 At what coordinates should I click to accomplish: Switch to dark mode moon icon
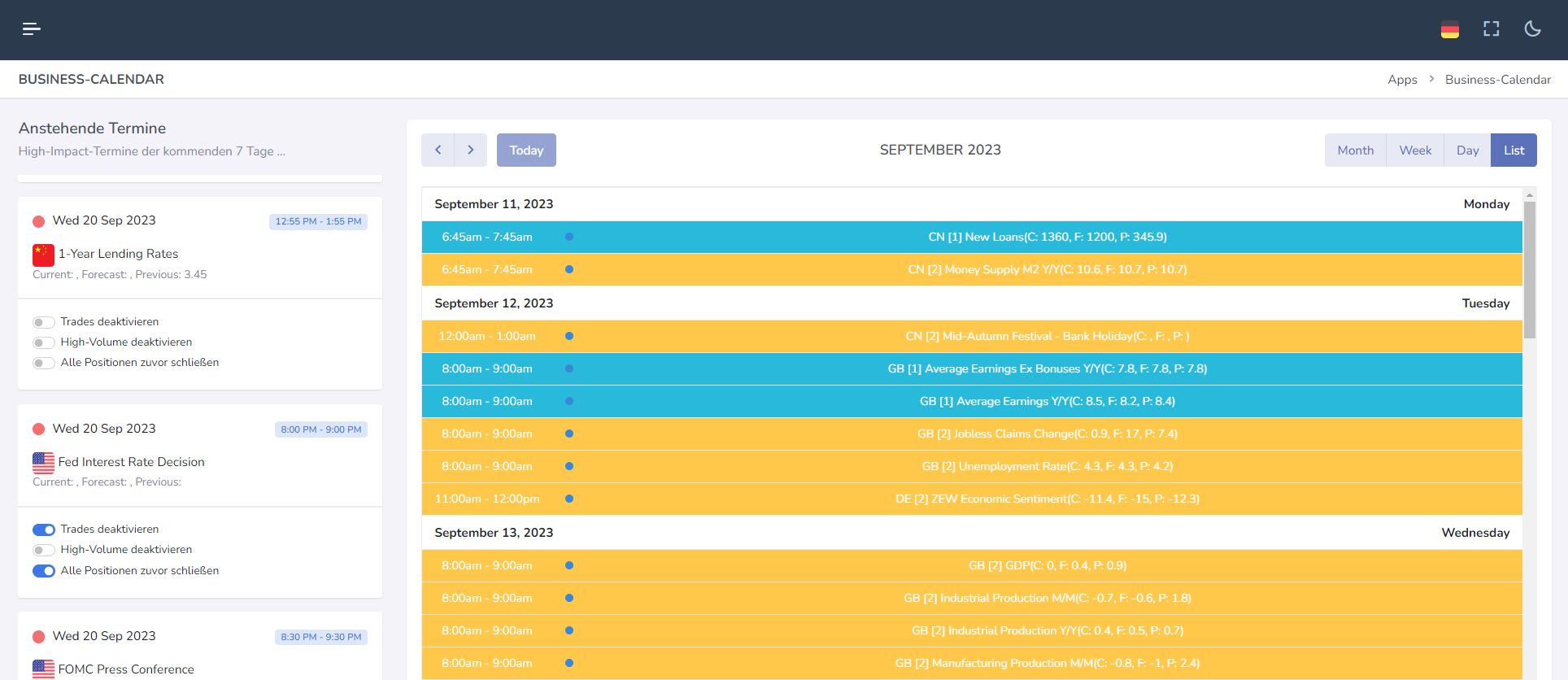coord(1532,29)
